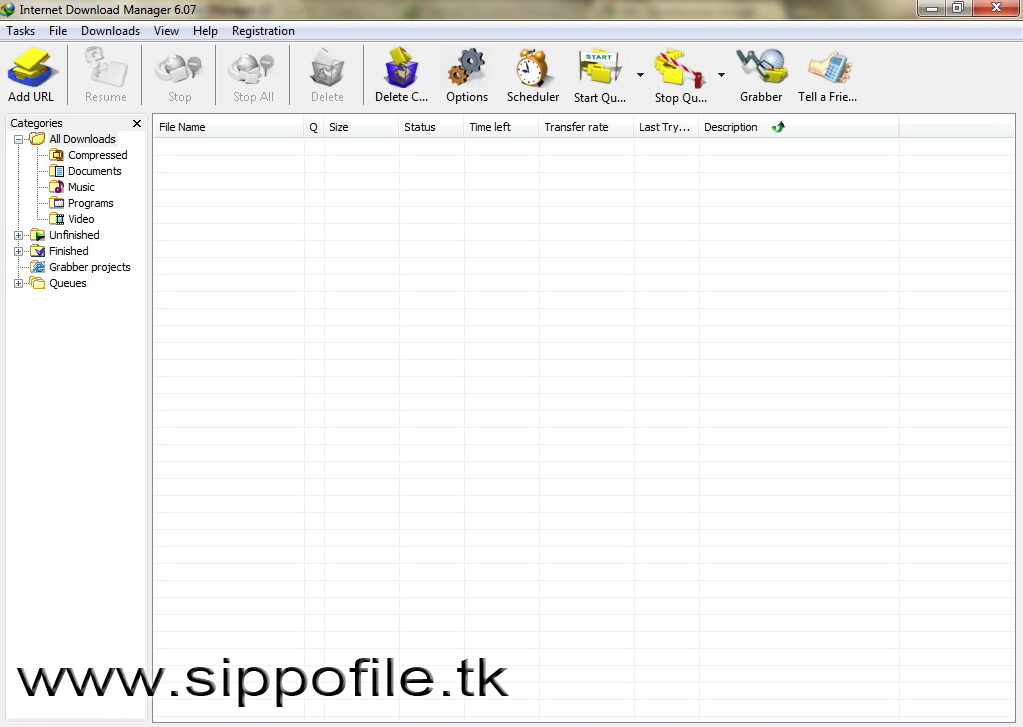Open the Scheduler alarm clock icon
1023x727 pixels.
(532, 67)
